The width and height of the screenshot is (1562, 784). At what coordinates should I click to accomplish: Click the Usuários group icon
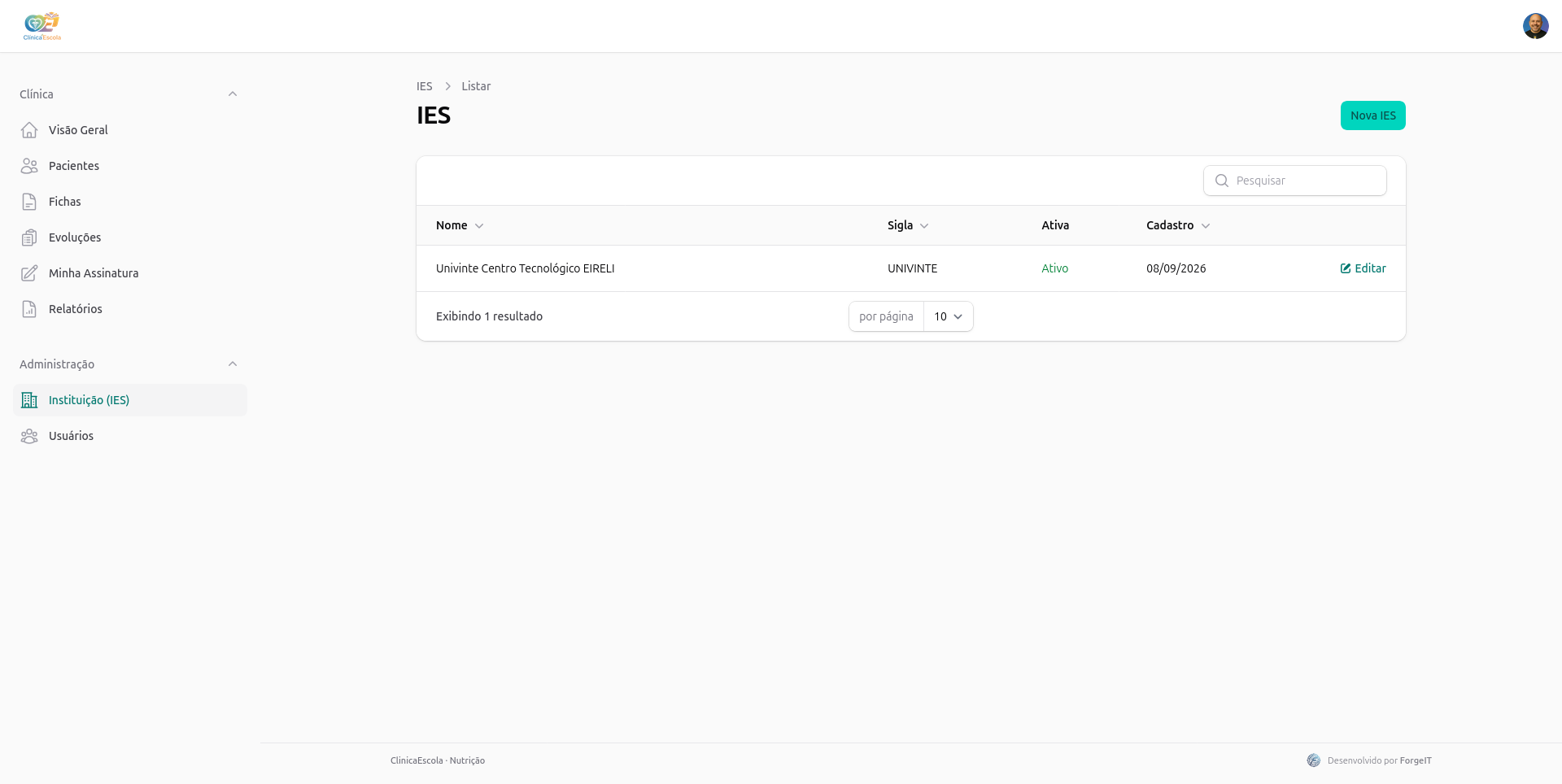click(x=29, y=436)
